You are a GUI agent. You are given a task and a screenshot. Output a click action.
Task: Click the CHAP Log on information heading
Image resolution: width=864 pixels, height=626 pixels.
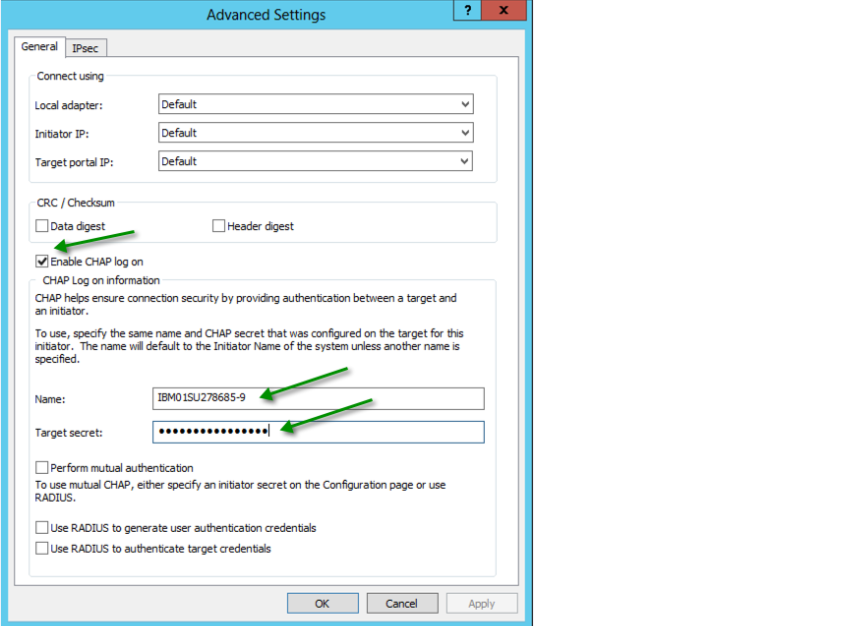pyautogui.click(x=101, y=280)
